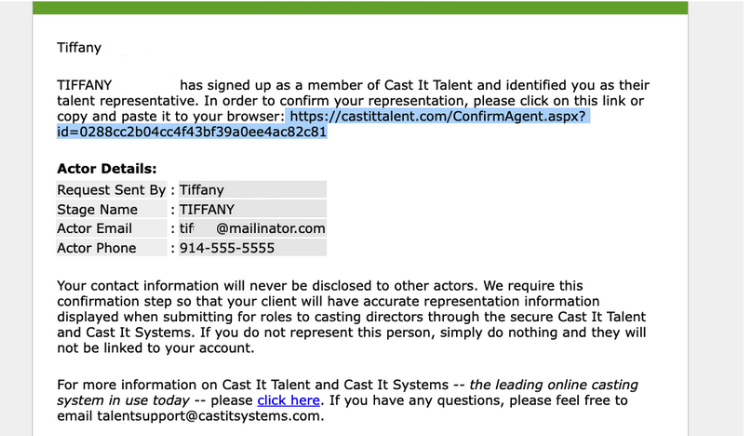Click the phone number 914-555-5555

point(227,248)
